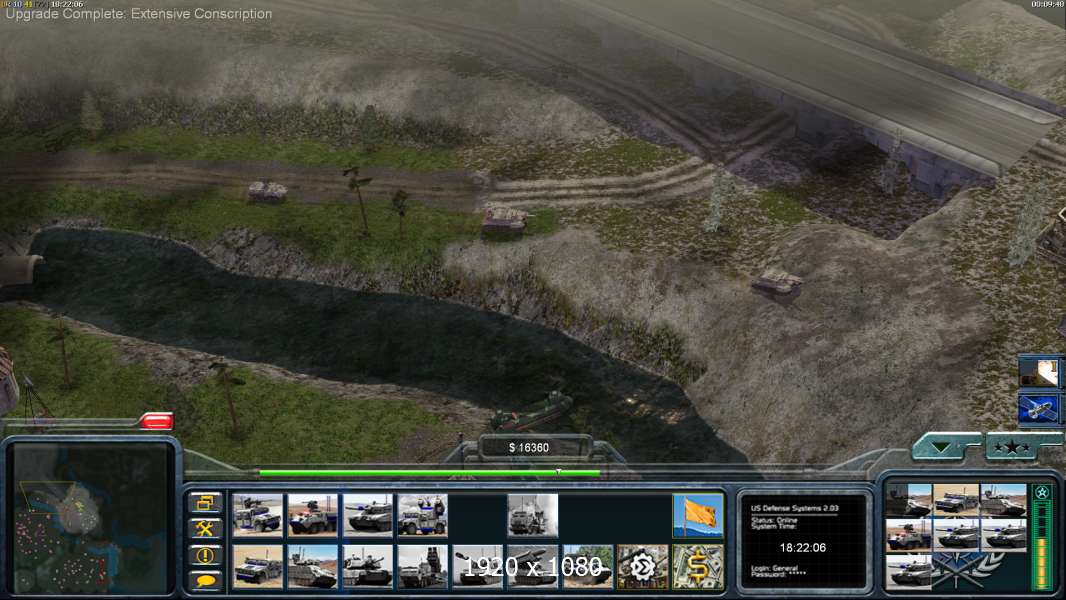Open the three-star Generals powers button
The image size is (1066, 600).
point(1012,447)
